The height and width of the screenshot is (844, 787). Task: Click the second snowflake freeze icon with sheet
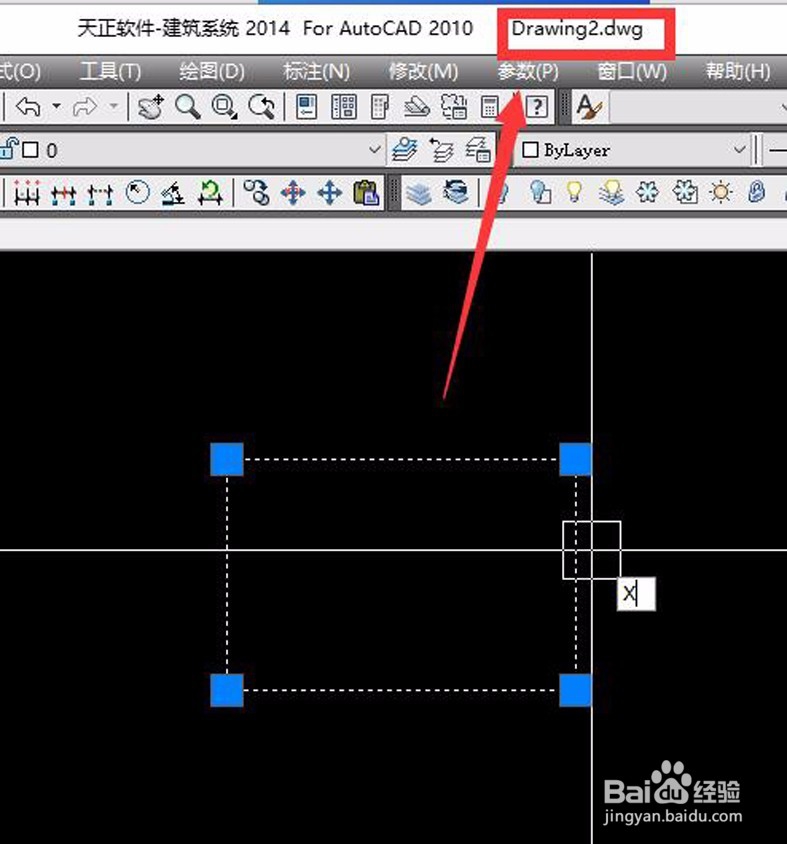coord(685,193)
